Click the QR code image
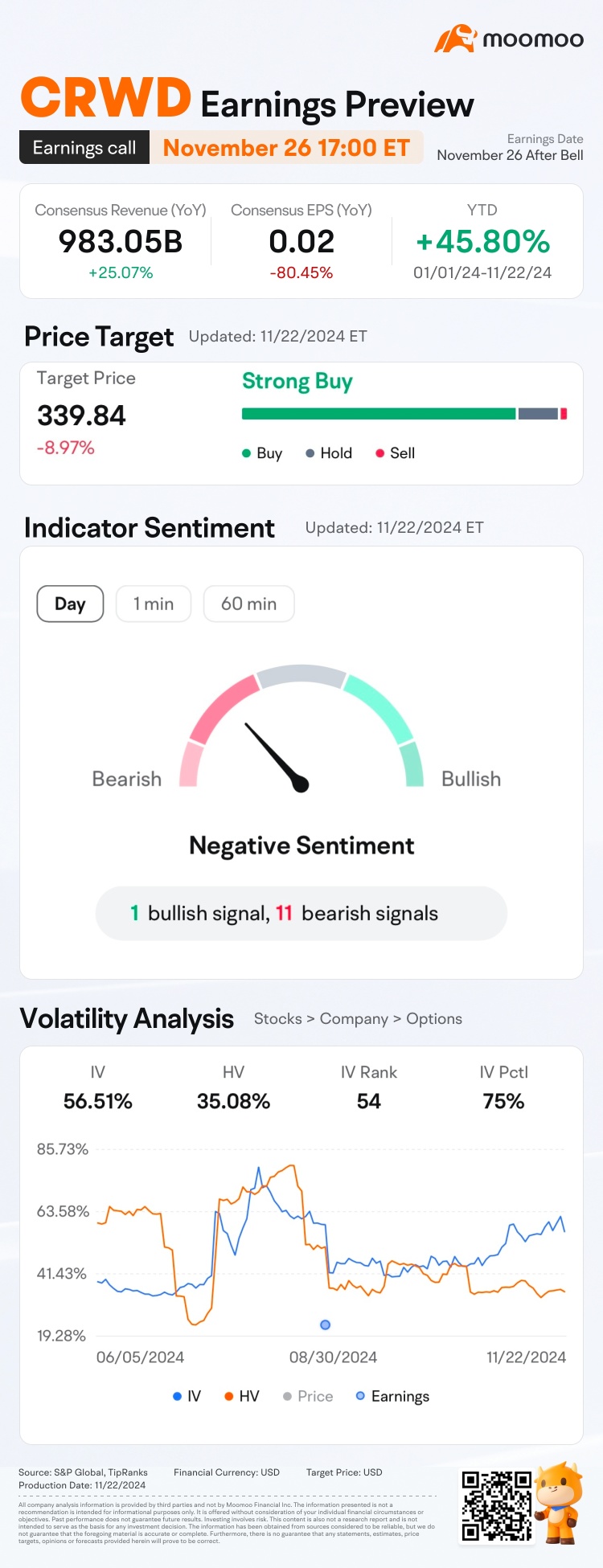 tap(496, 1505)
